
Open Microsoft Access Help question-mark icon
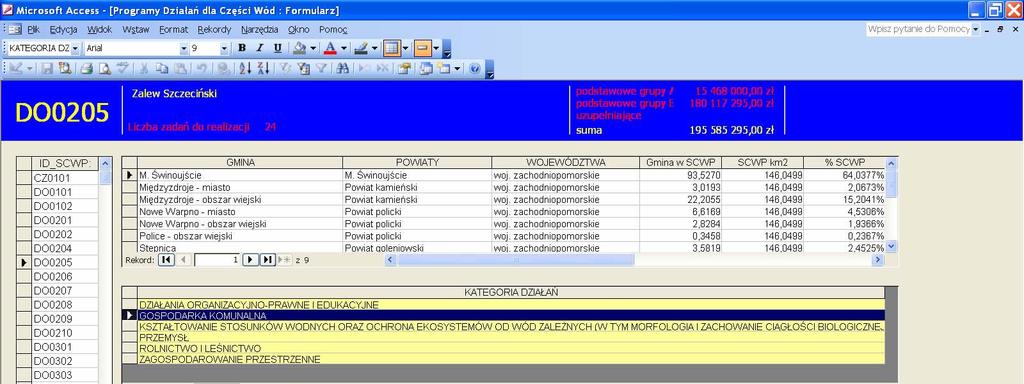pyautogui.click(x=475, y=68)
